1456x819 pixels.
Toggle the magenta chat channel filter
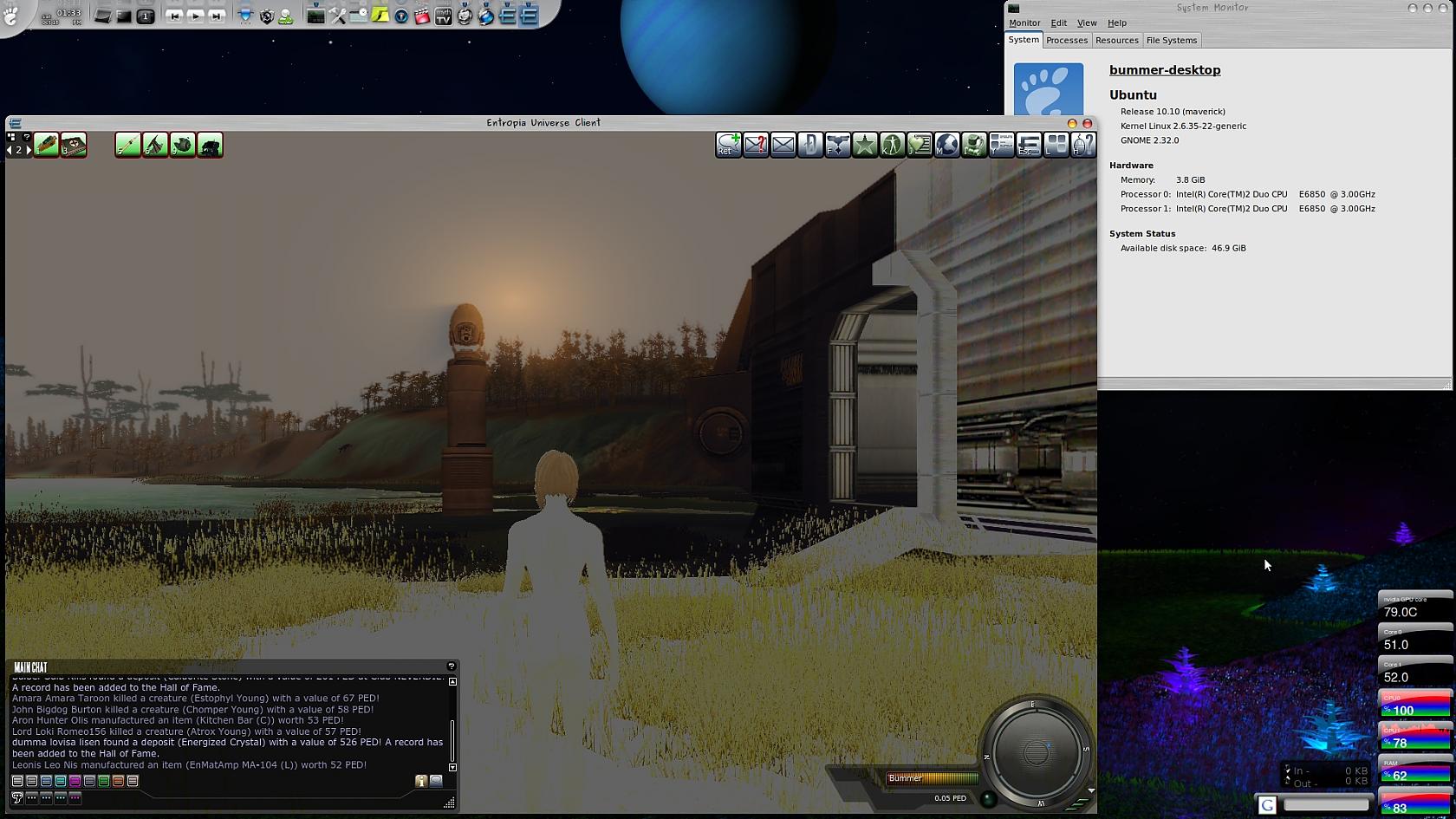(x=75, y=781)
